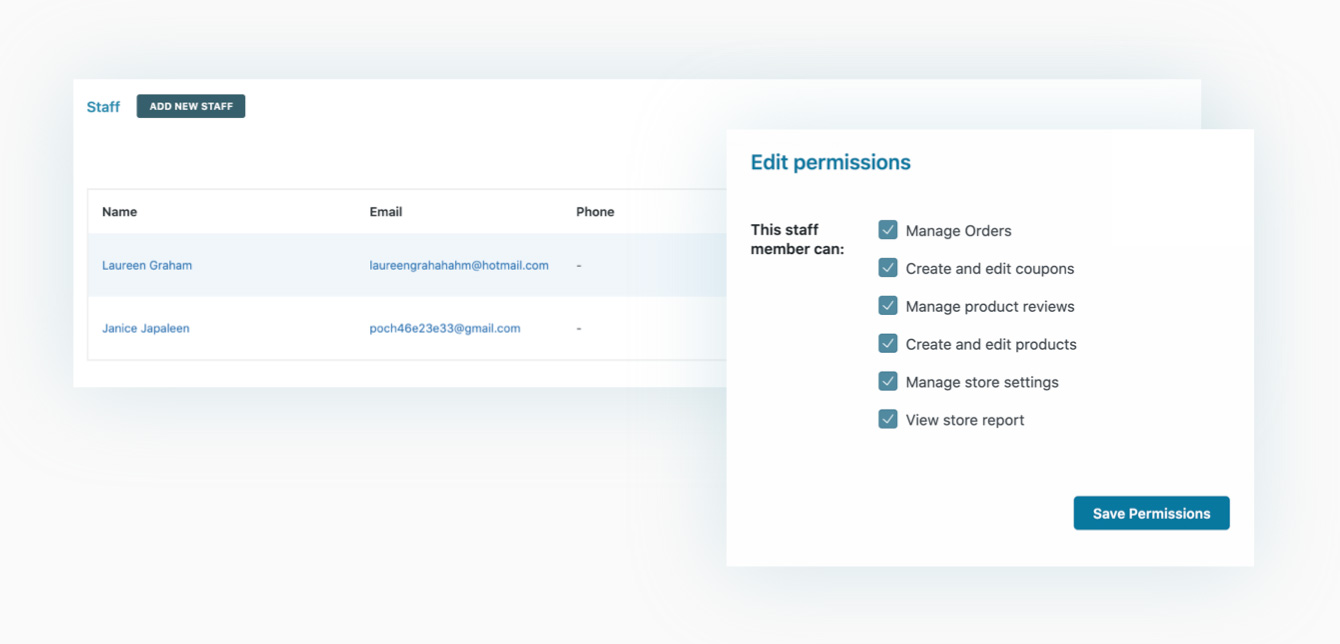Open the Staff heading link

[x=103, y=107]
